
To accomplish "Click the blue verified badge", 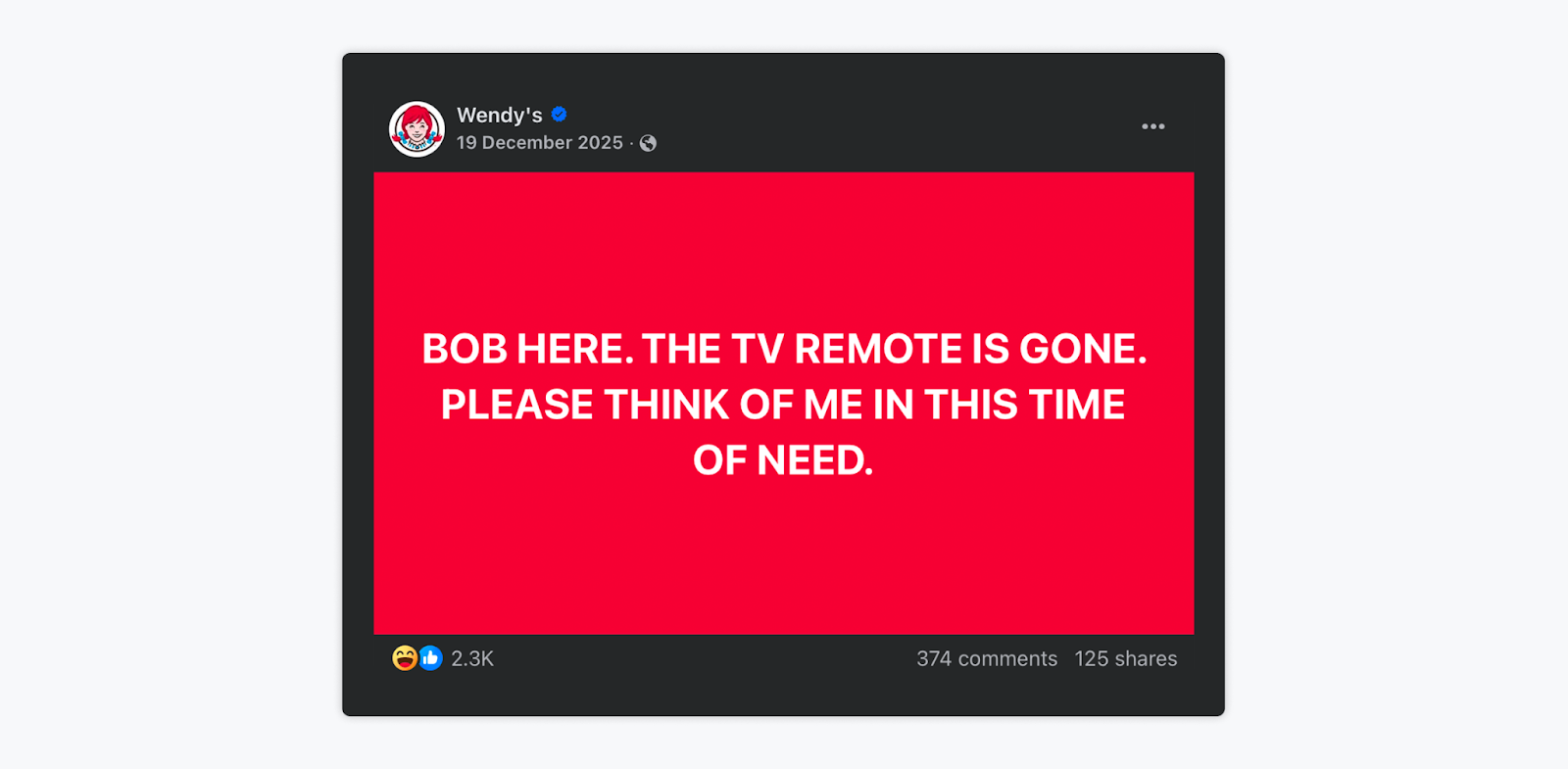I will pyautogui.click(x=559, y=115).
